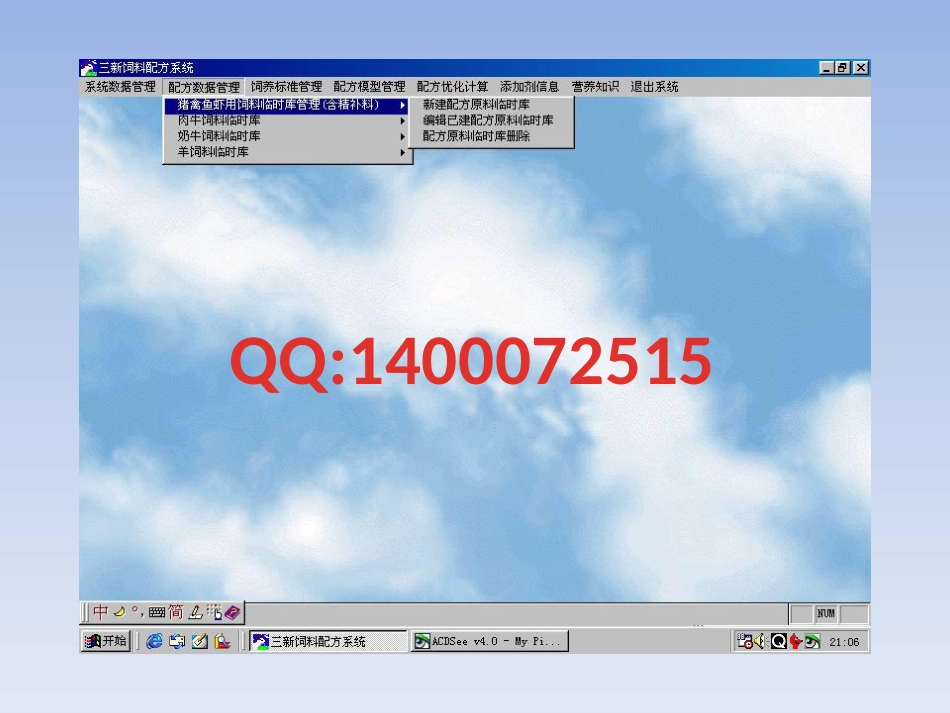Screen dimensions: 950x713
Task: Open the 配方模型管理 menu
Action: click(x=370, y=87)
